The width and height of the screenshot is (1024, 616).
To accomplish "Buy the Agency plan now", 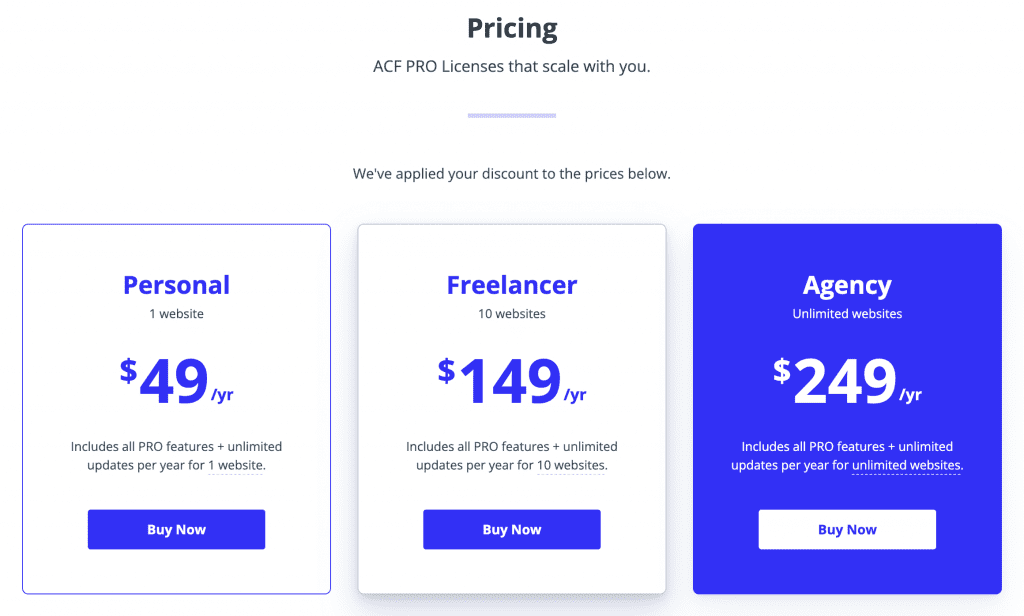I will point(847,529).
